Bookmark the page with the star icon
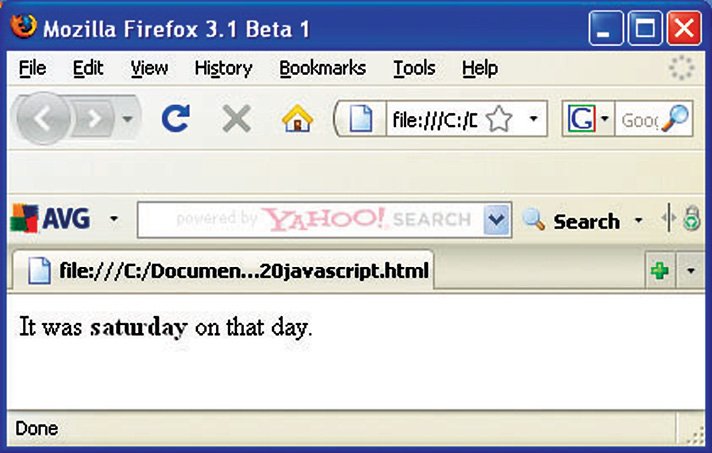Viewport: 712px width, 453px height. tap(499, 119)
